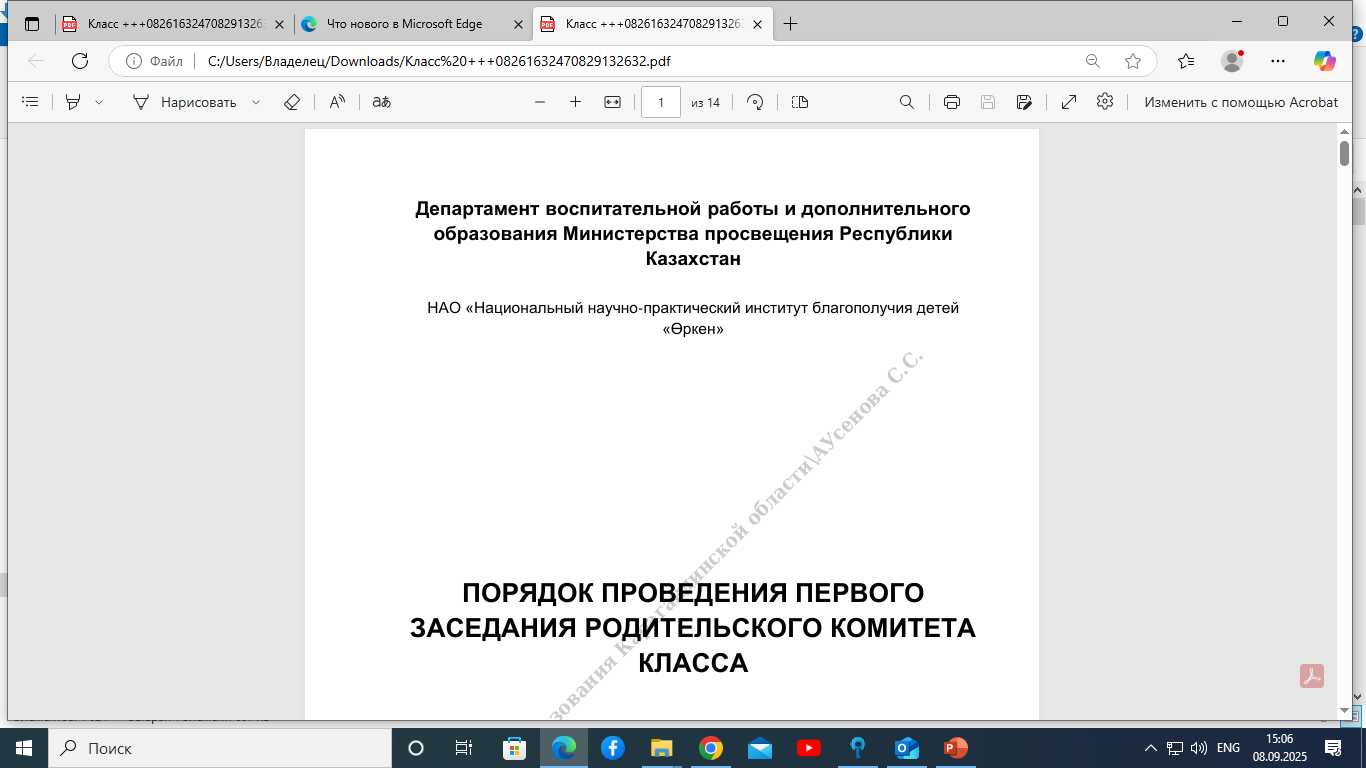Click the page number input field
This screenshot has width=1366, height=768.
click(661, 101)
